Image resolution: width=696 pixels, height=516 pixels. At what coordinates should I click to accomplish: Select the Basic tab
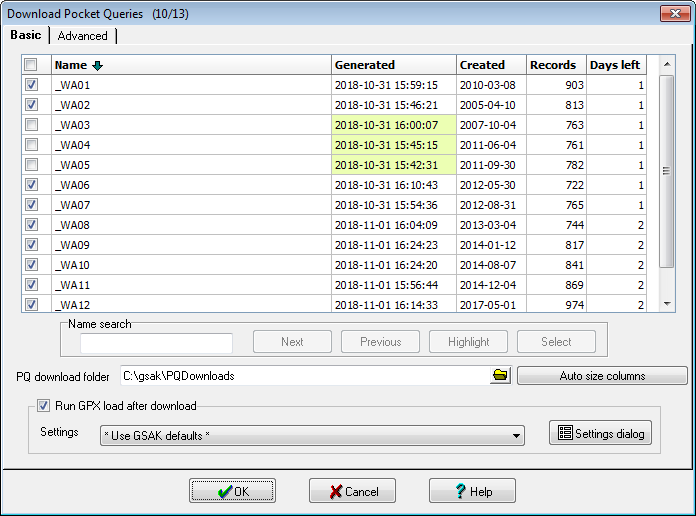pos(26,35)
